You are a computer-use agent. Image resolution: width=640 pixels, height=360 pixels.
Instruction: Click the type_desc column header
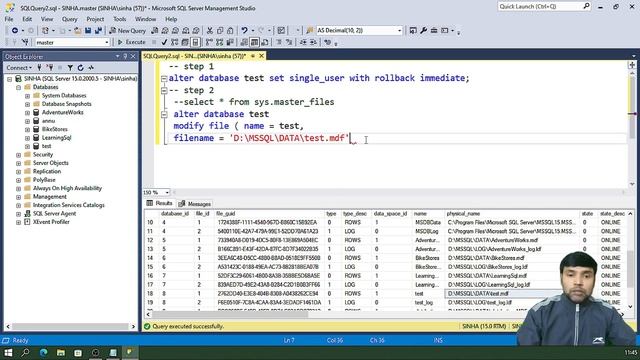(355, 214)
